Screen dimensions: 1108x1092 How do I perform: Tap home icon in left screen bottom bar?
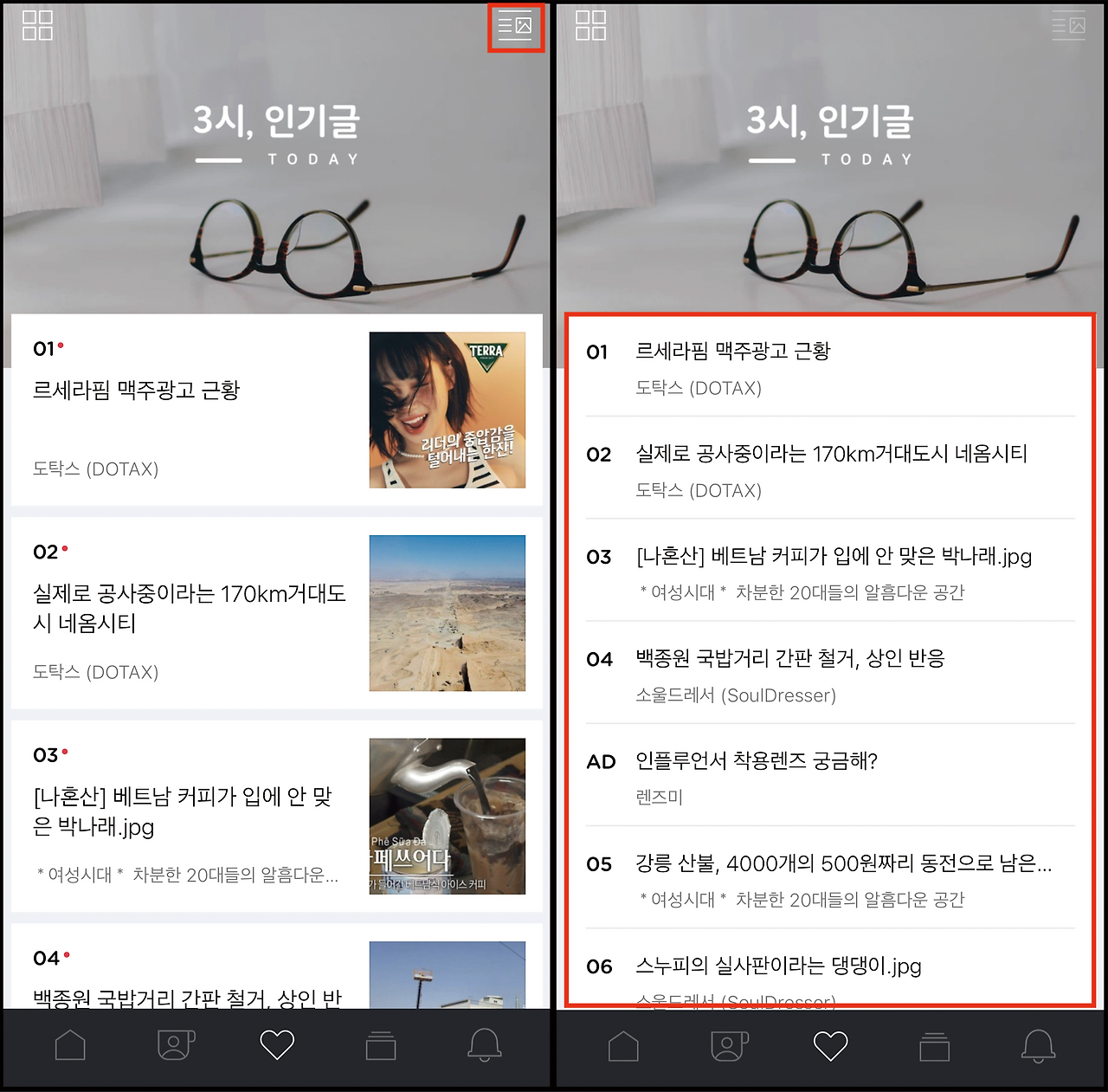click(70, 1045)
